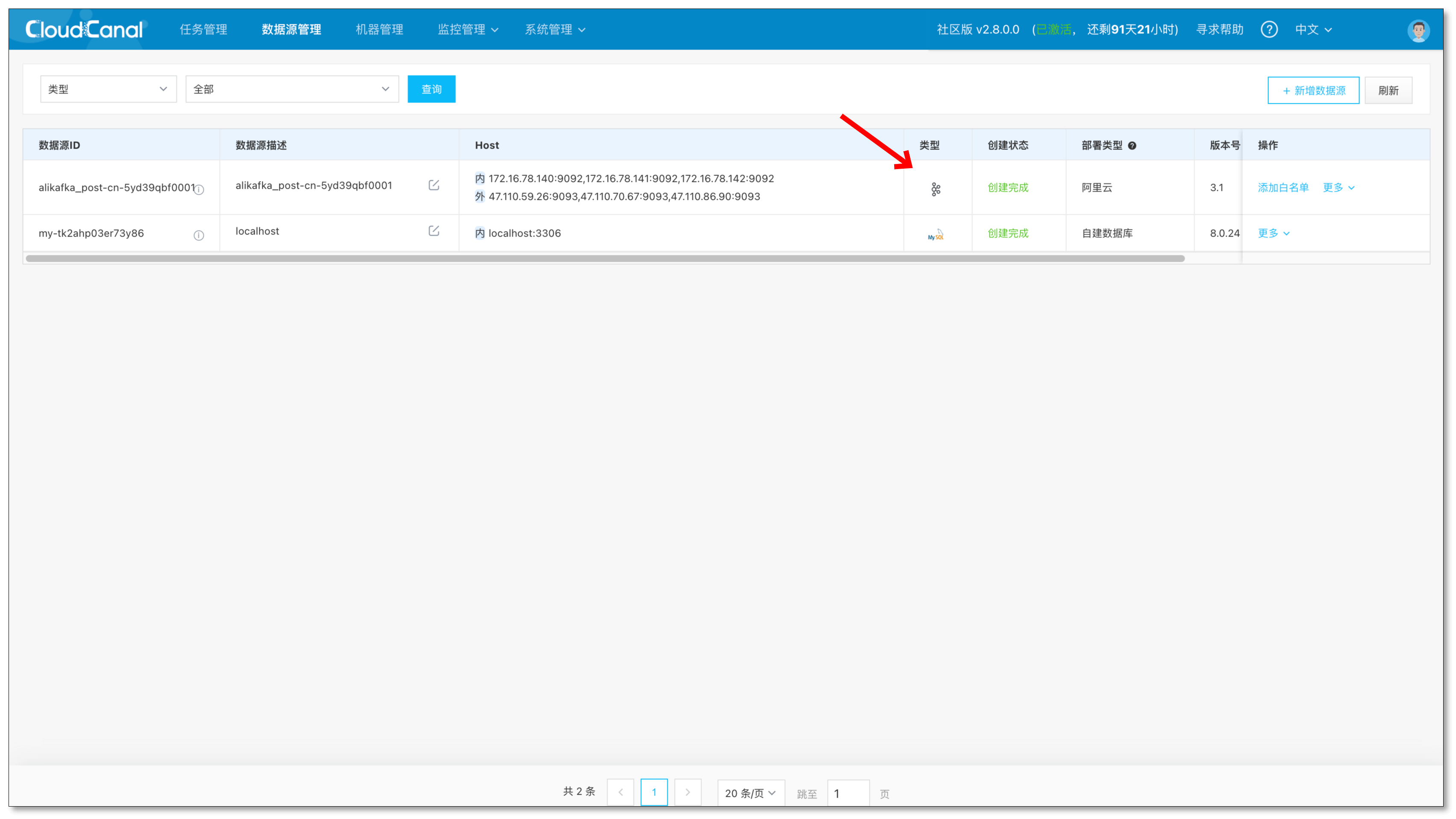This screenshot has height=819, width=1456.
Task: Click the 查询 button
Action: [x=431, y=89]
